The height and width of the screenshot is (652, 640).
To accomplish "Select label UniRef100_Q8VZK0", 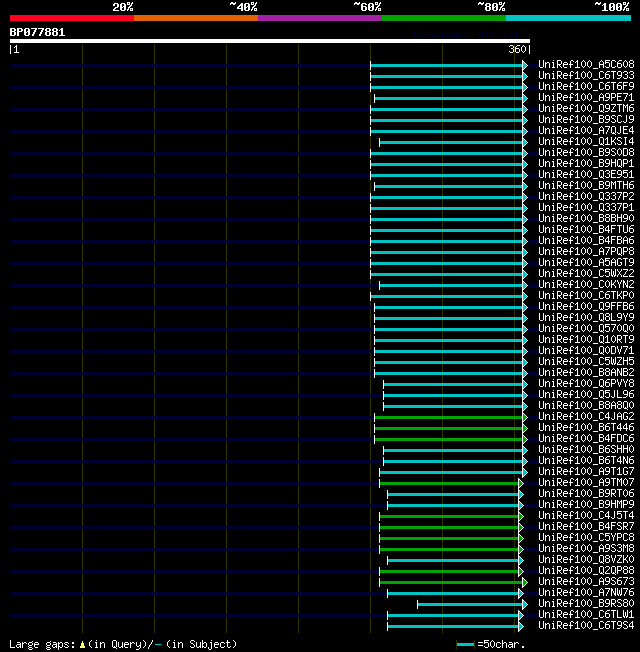I will click(x=586, y=560).
